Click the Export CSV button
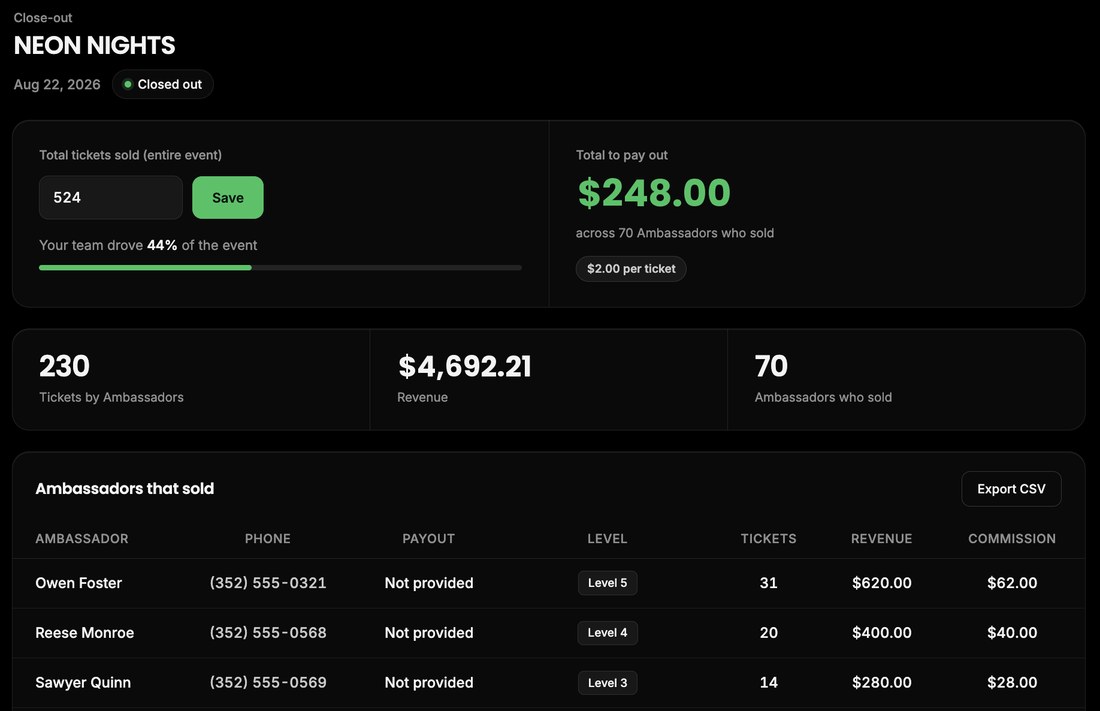Image resolution: width=1100 pixels, height=711 pixels. (x=1011, y=489)
